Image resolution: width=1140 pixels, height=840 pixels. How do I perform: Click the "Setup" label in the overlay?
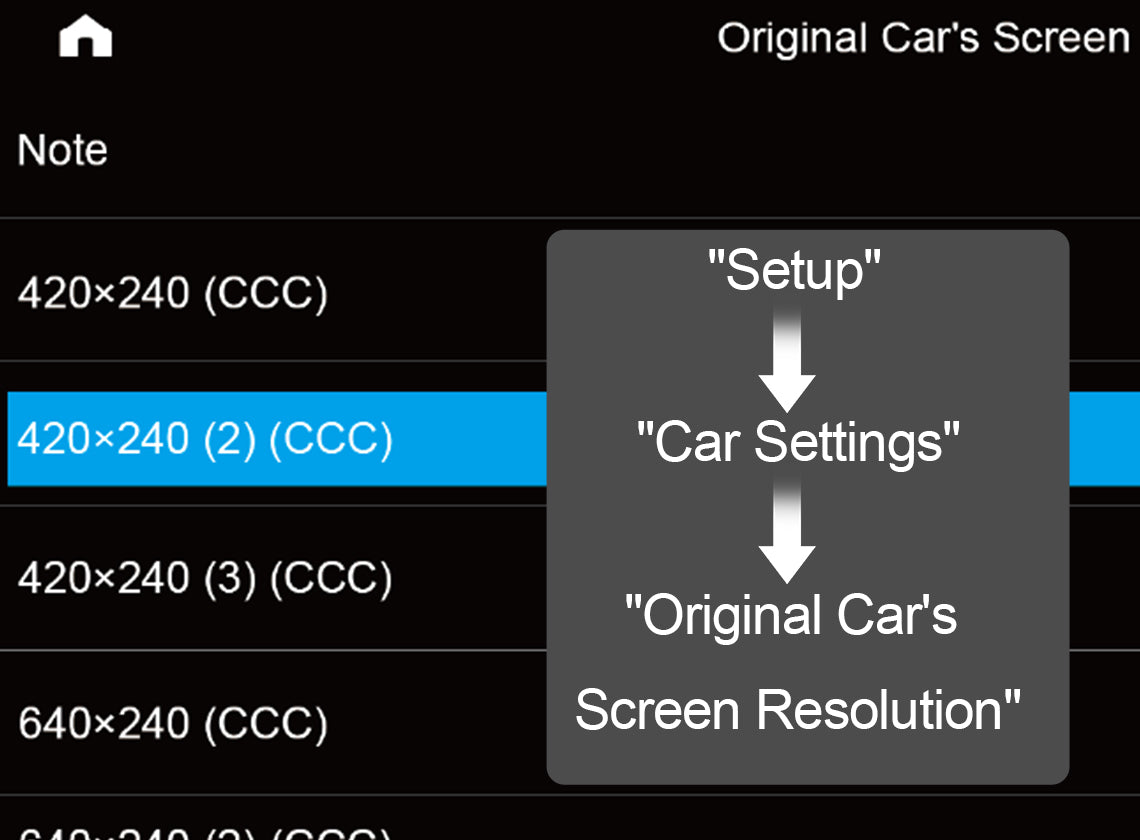(794, 271)
